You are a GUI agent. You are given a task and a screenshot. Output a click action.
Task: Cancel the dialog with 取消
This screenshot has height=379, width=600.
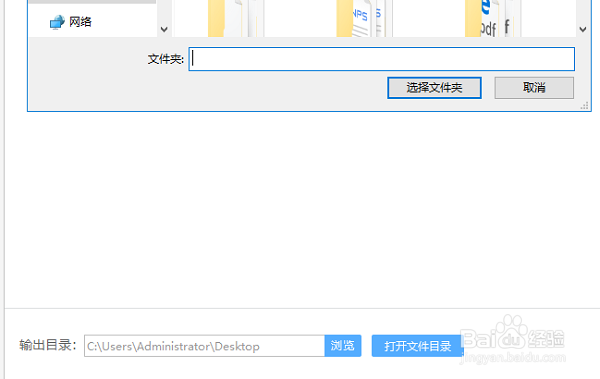[x=534, y=88]
